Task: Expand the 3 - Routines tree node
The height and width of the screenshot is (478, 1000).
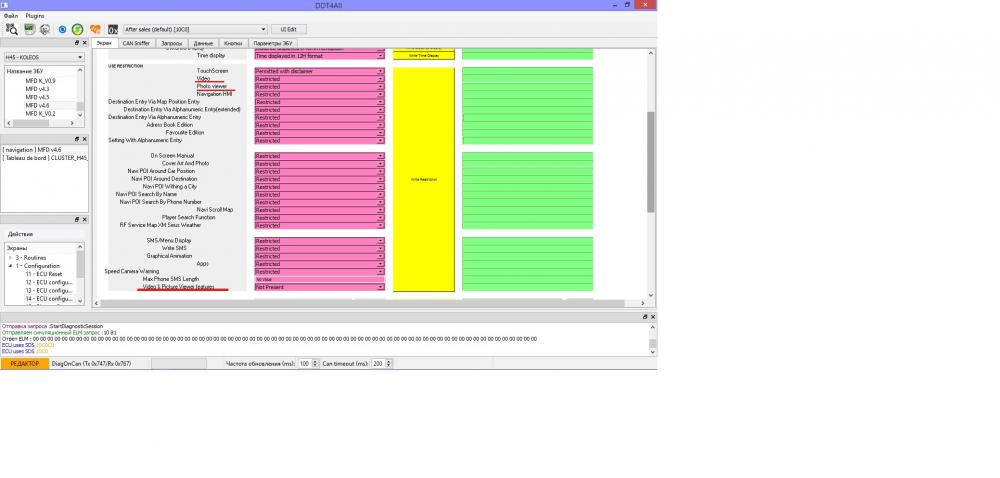Action: (x=10, y=257)
